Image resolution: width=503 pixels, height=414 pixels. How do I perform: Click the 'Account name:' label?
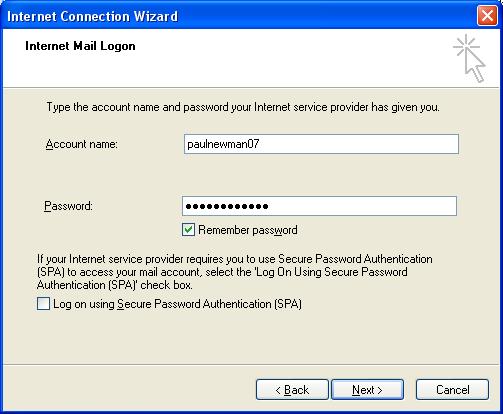point(82,144)
